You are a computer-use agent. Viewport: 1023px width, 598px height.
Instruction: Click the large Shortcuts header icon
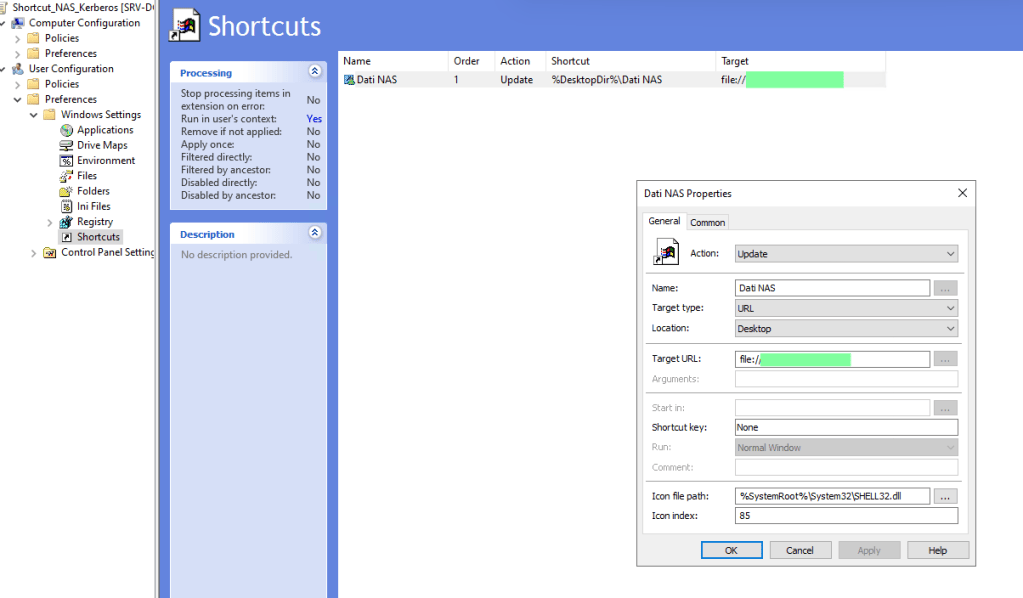[185, 25]
